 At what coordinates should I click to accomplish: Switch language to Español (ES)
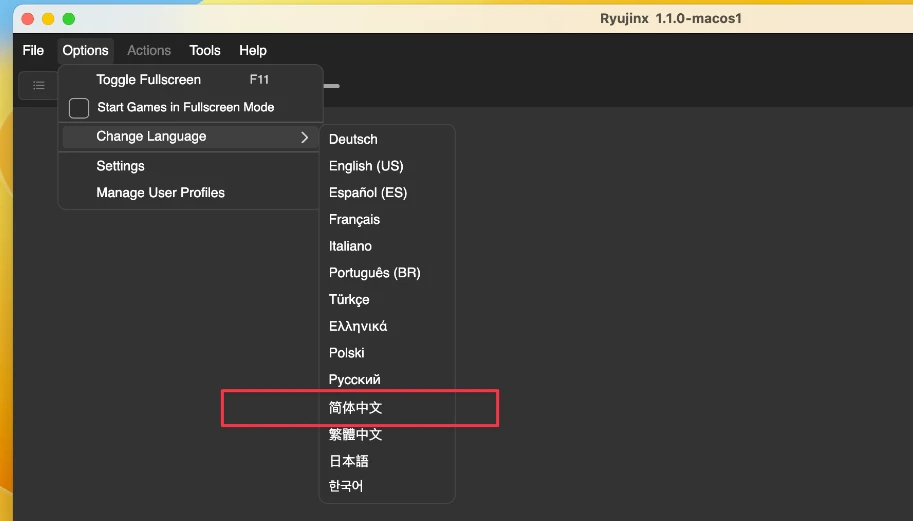coord(387,193)
